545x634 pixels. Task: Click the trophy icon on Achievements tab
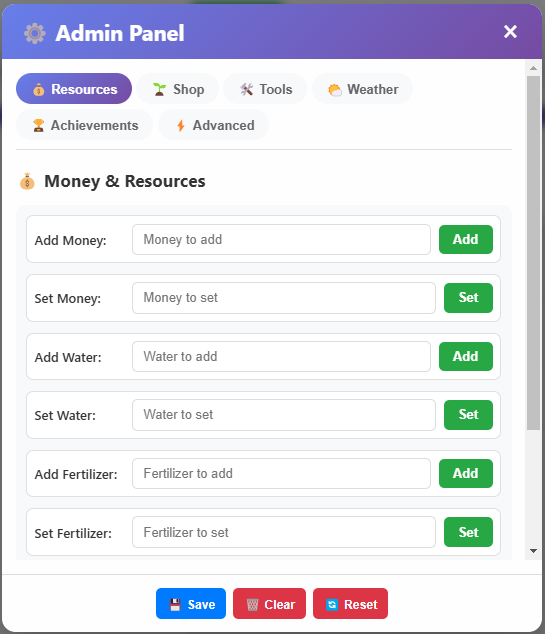coord(38,125)
